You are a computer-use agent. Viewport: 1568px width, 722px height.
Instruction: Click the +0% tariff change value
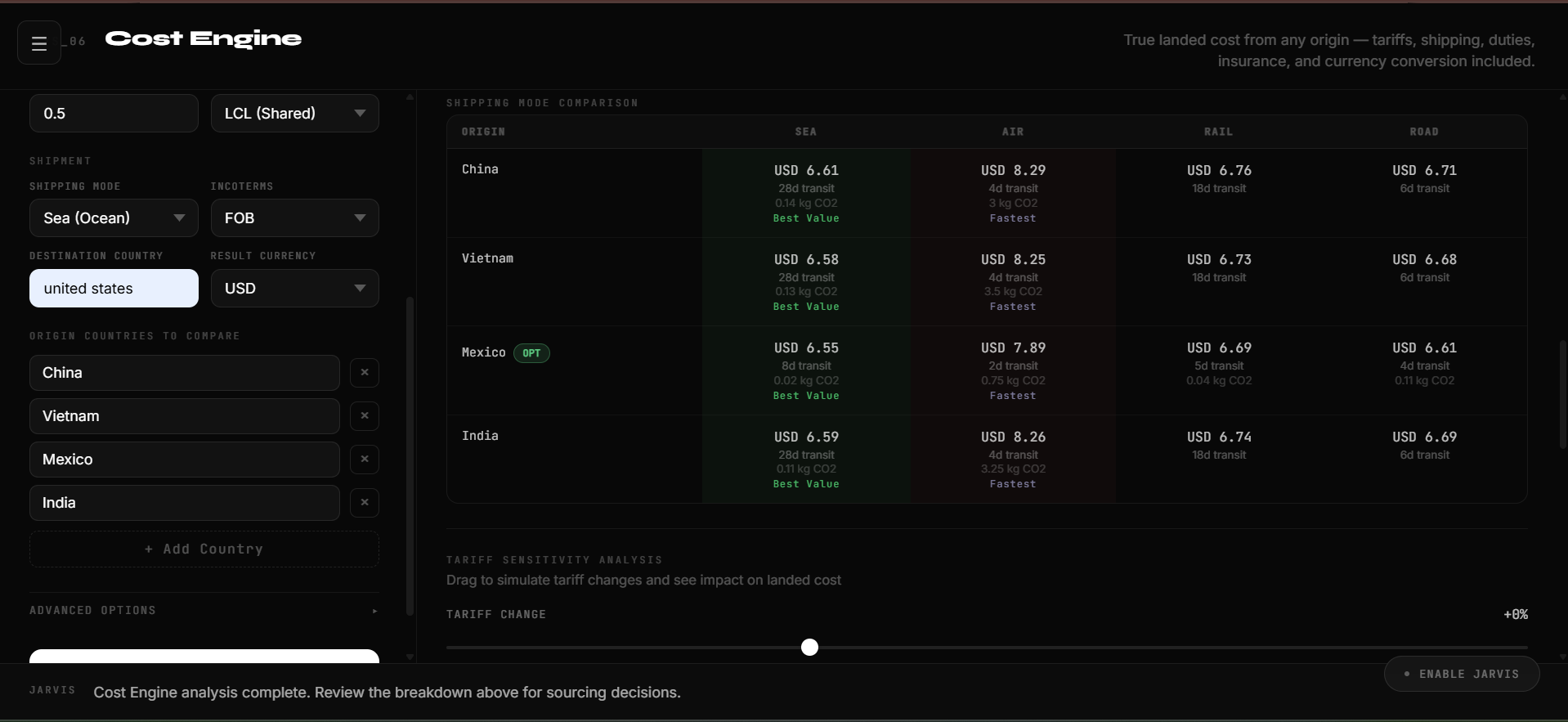coord(1515,615)
